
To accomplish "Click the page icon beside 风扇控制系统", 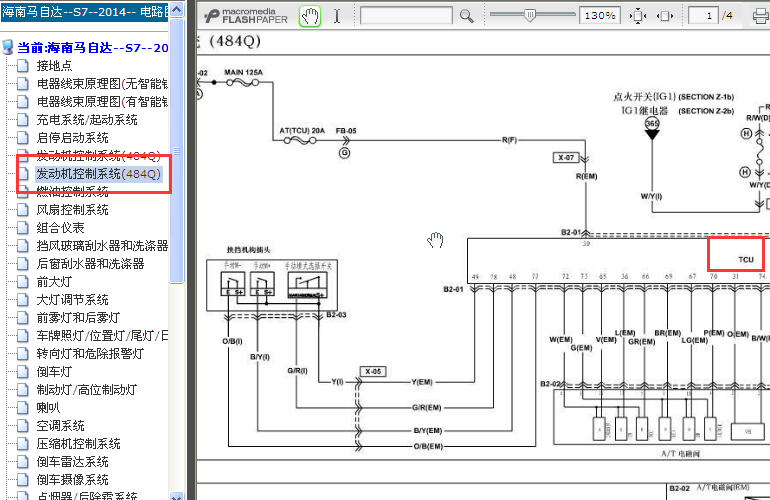I will tap(23, 210).
